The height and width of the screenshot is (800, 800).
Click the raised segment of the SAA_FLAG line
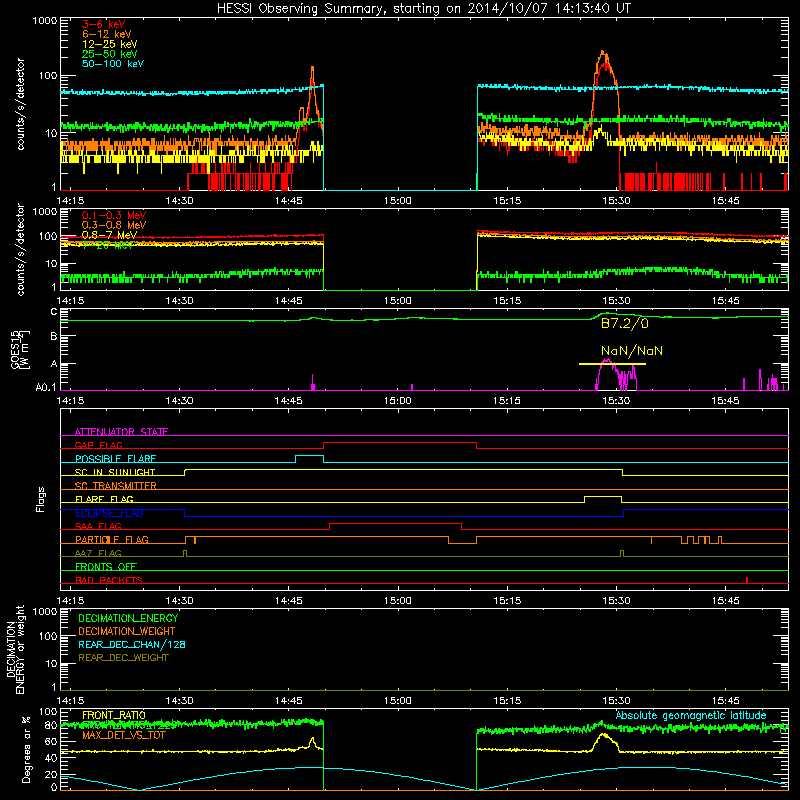[x=396, y=523]
